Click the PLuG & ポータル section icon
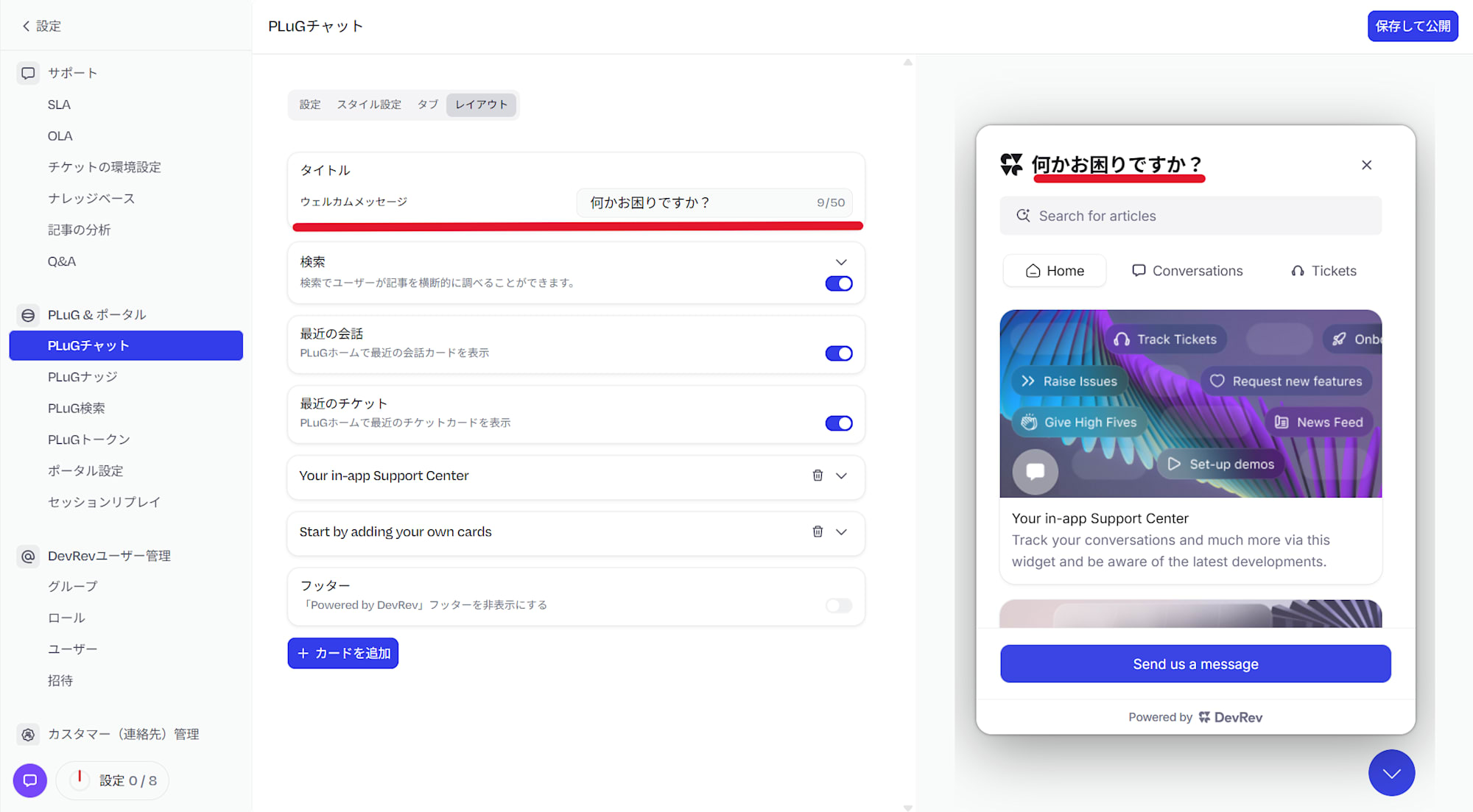The width and height of the screenshot is (1473, 812). pos(28,315)
